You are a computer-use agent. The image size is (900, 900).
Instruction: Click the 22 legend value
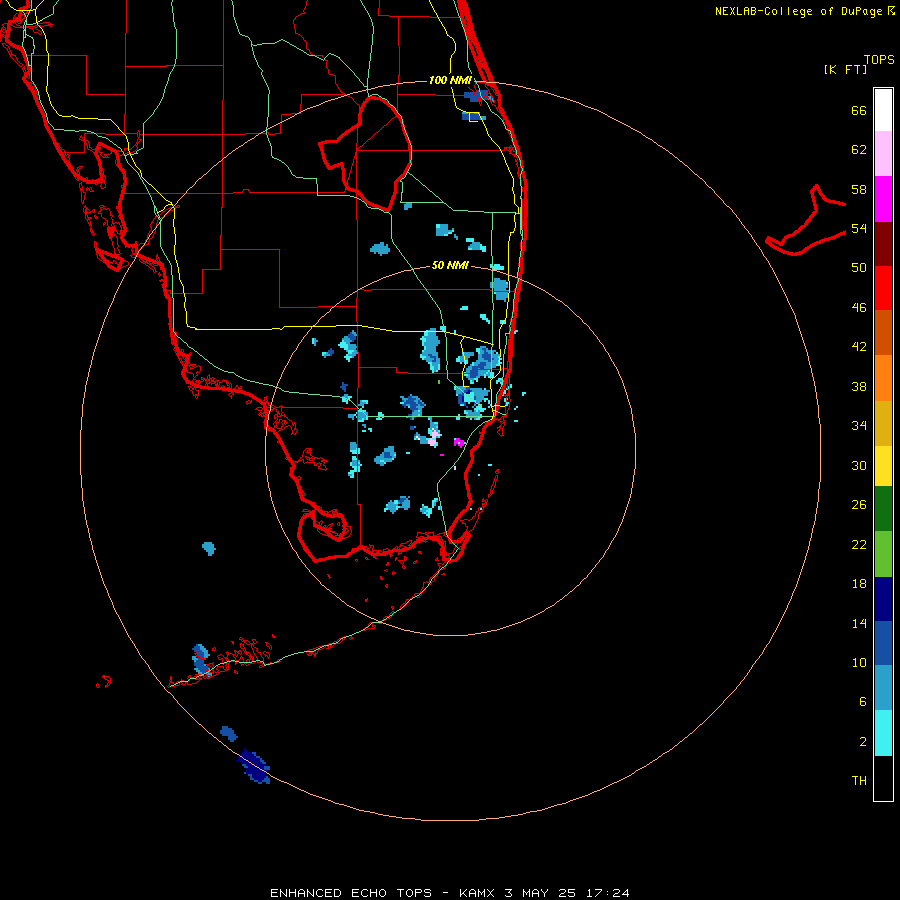tap(859, 545)
